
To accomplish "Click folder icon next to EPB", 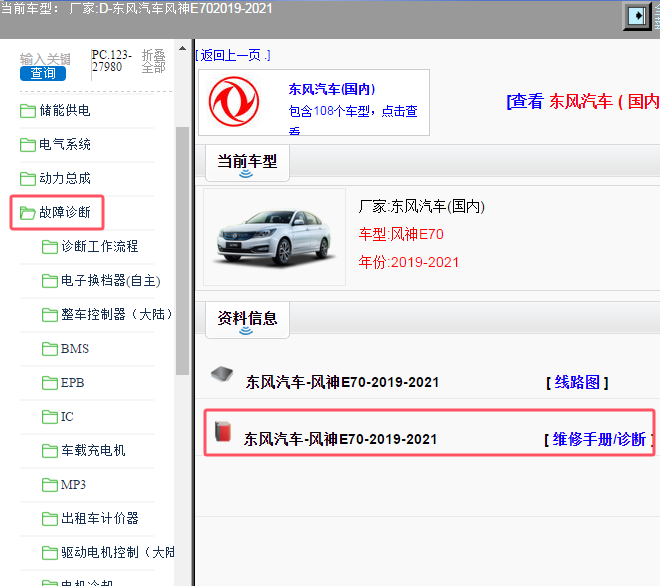I will click(x=50, y=383).
